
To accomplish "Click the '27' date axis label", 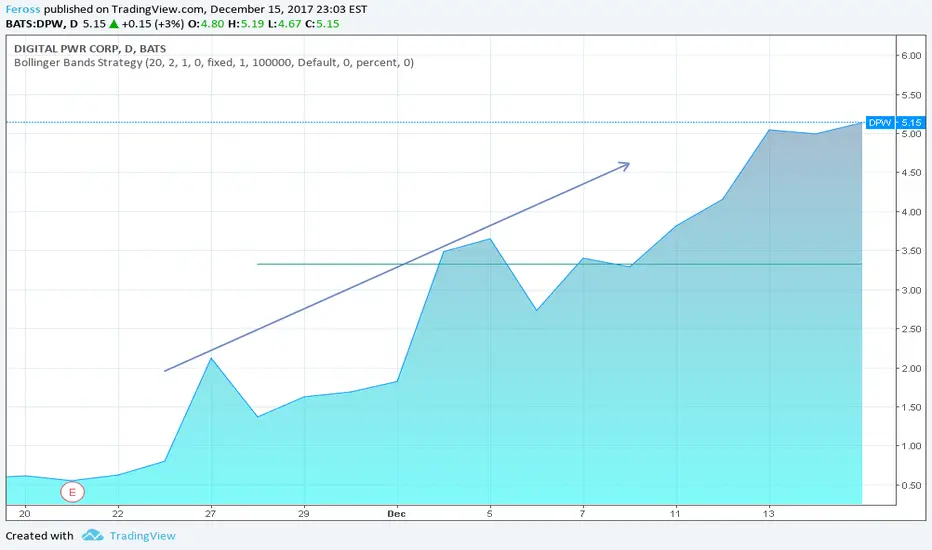I will coord(210,514).
